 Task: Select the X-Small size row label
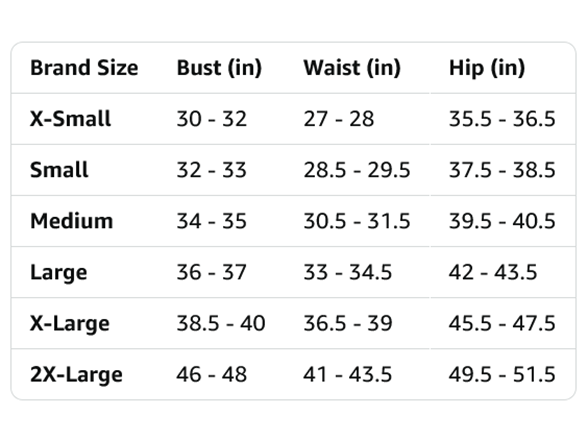click(70, 119)
